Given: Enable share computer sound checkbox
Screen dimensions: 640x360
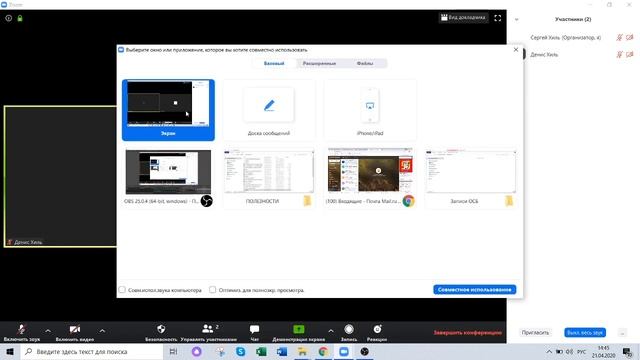Looking at the screenshot, I should [122, 289].
